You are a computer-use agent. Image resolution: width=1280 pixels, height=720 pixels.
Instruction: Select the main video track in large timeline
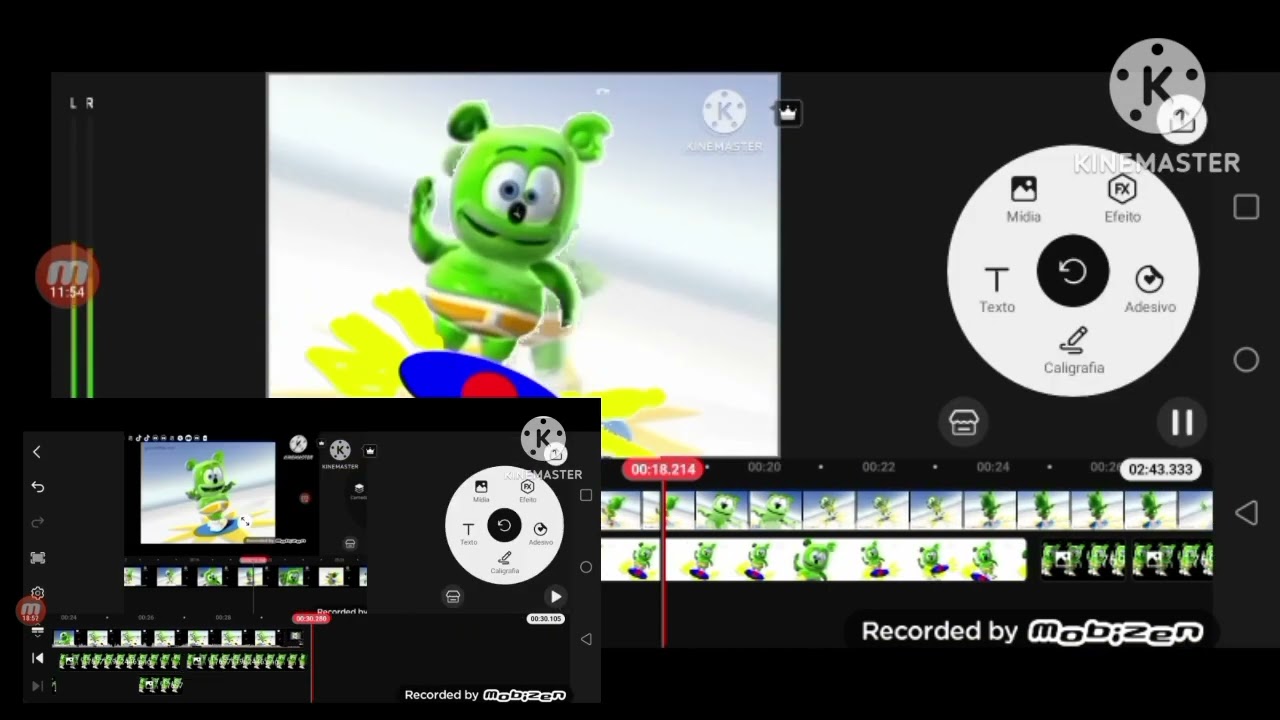click(x=907, y=509)
